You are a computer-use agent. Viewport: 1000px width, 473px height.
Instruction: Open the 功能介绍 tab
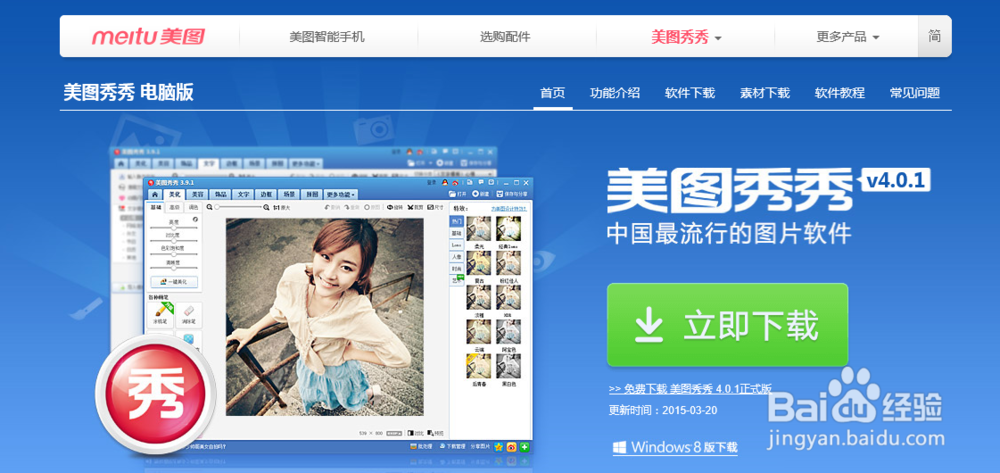pyautogui.click(x=615, y=93)
